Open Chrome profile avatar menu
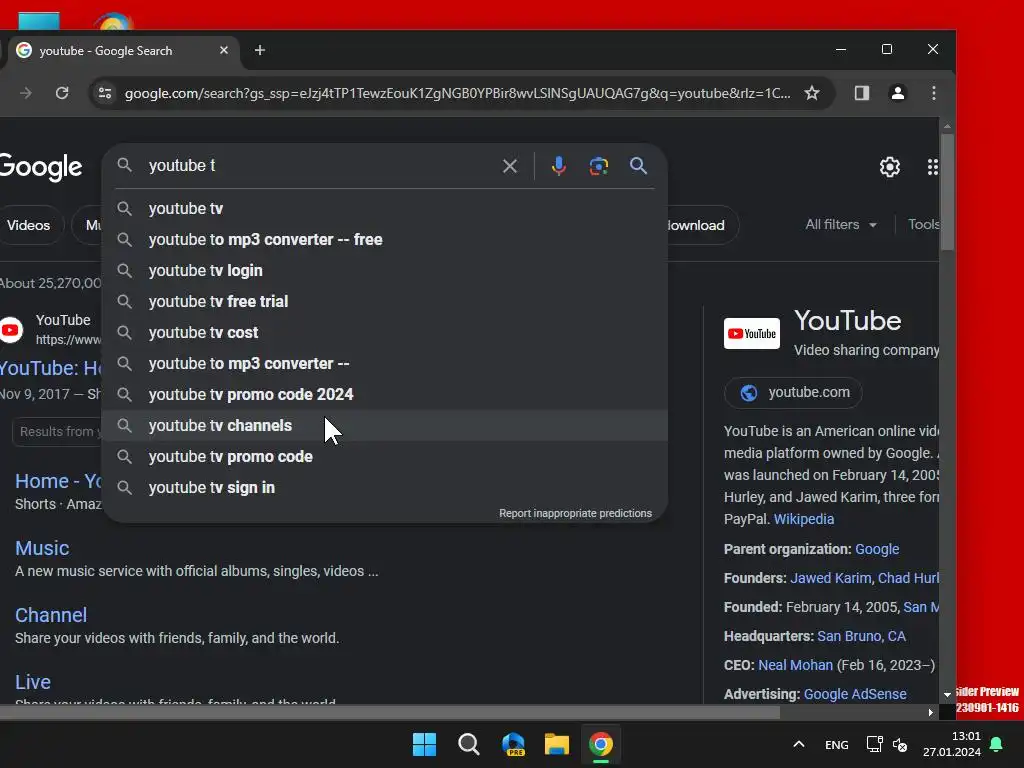Screen dimensions: 1024x768 [x=898, y=93]
